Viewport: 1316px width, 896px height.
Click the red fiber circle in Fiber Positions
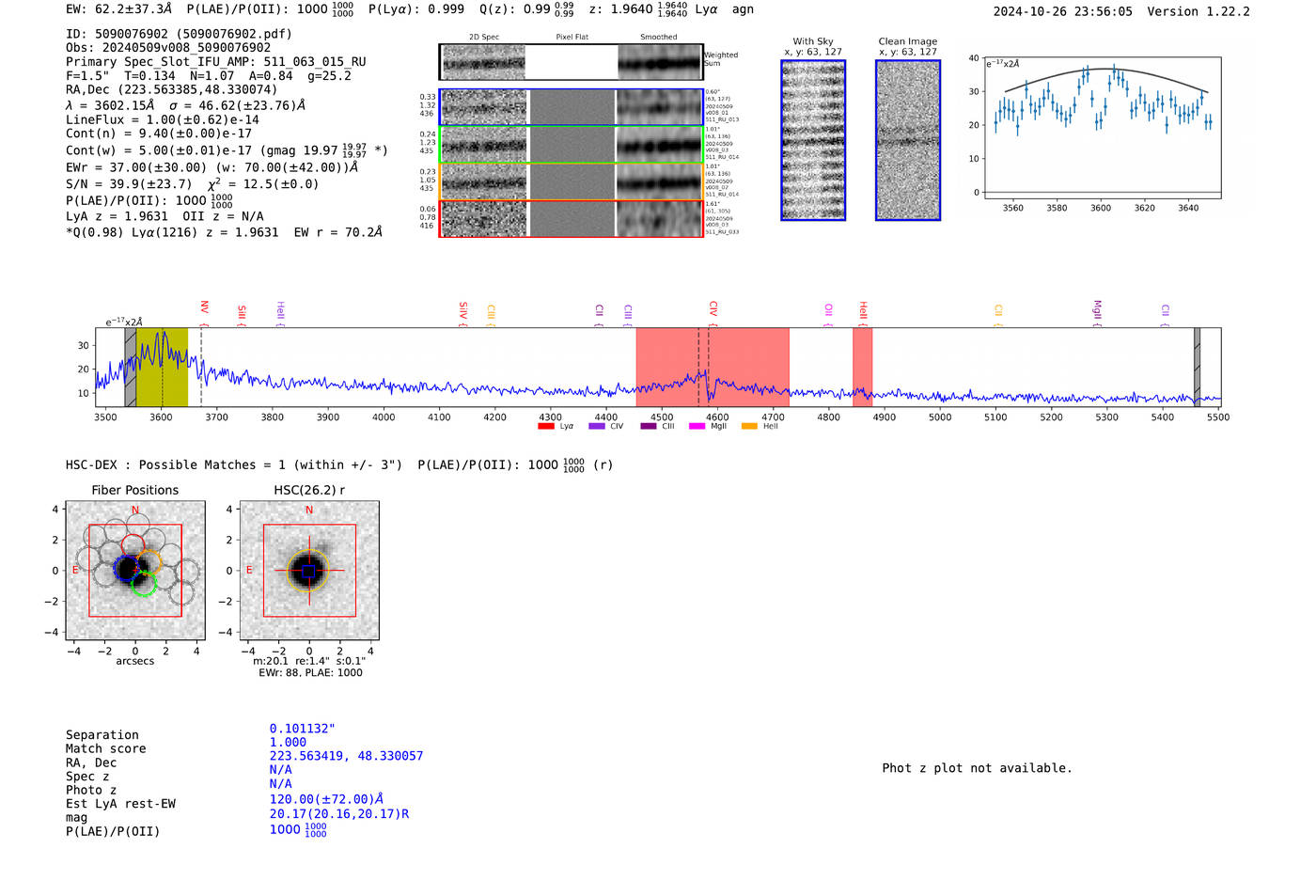(133, 545)
